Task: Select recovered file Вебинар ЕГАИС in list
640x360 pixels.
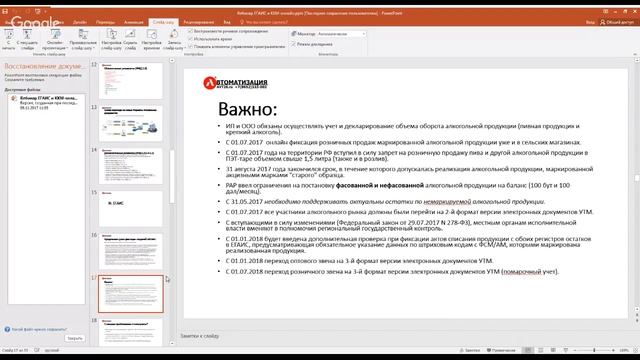Action: (47, 103)
